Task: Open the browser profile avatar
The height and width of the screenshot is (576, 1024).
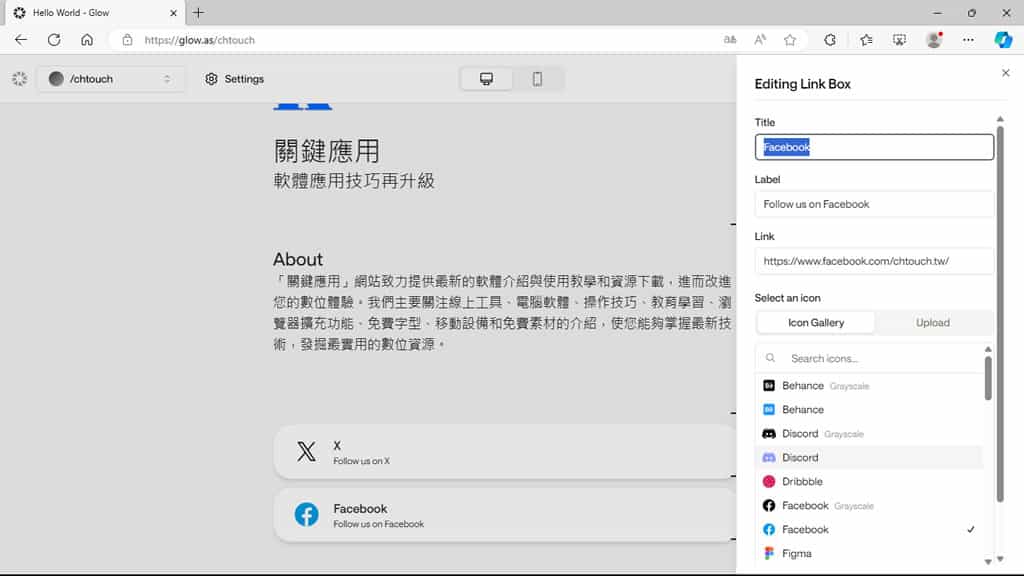Action: click(934, 40)
